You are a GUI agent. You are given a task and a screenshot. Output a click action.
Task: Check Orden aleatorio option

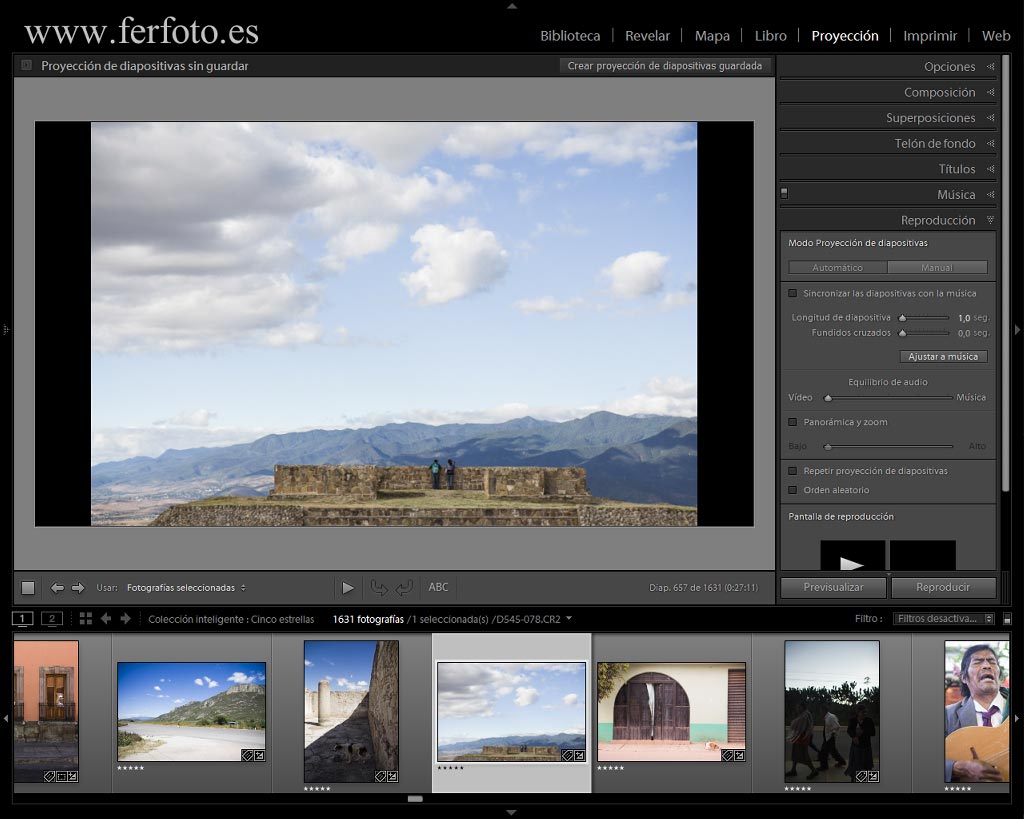point(792,490)
